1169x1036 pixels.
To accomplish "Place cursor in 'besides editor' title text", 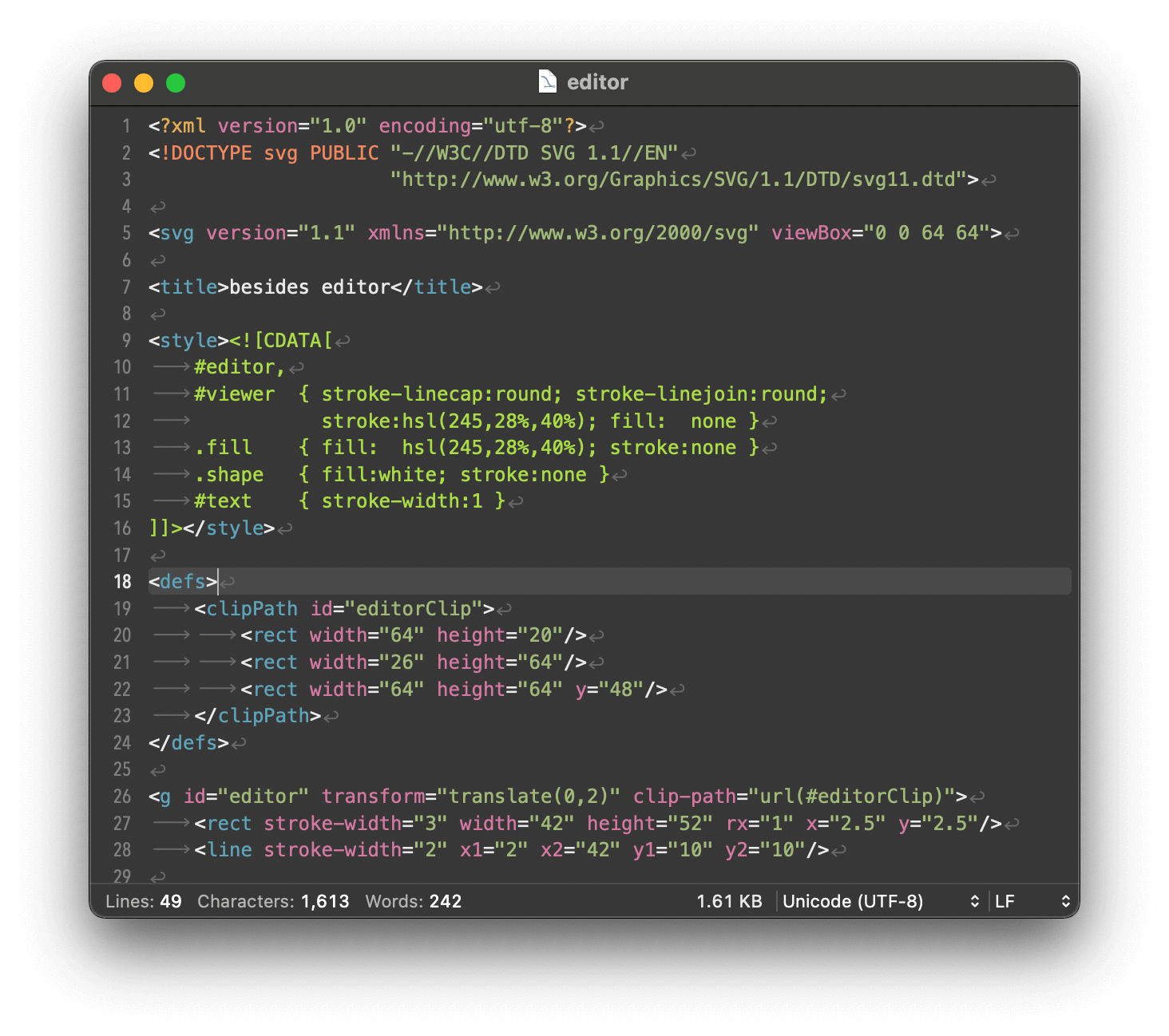I will (x=310, y=287).
